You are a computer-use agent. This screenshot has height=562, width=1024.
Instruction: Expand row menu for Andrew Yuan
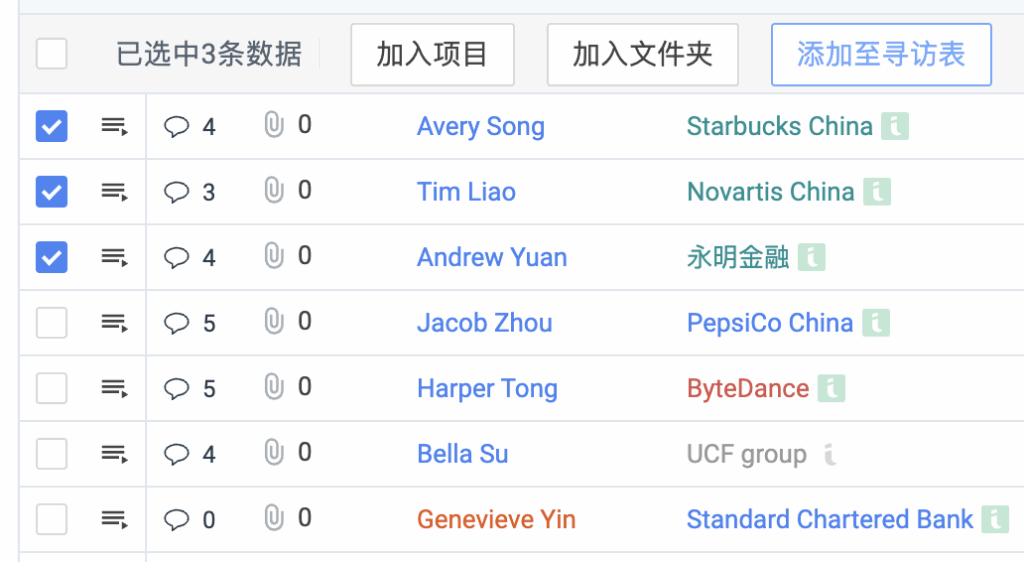coord(114,257)
